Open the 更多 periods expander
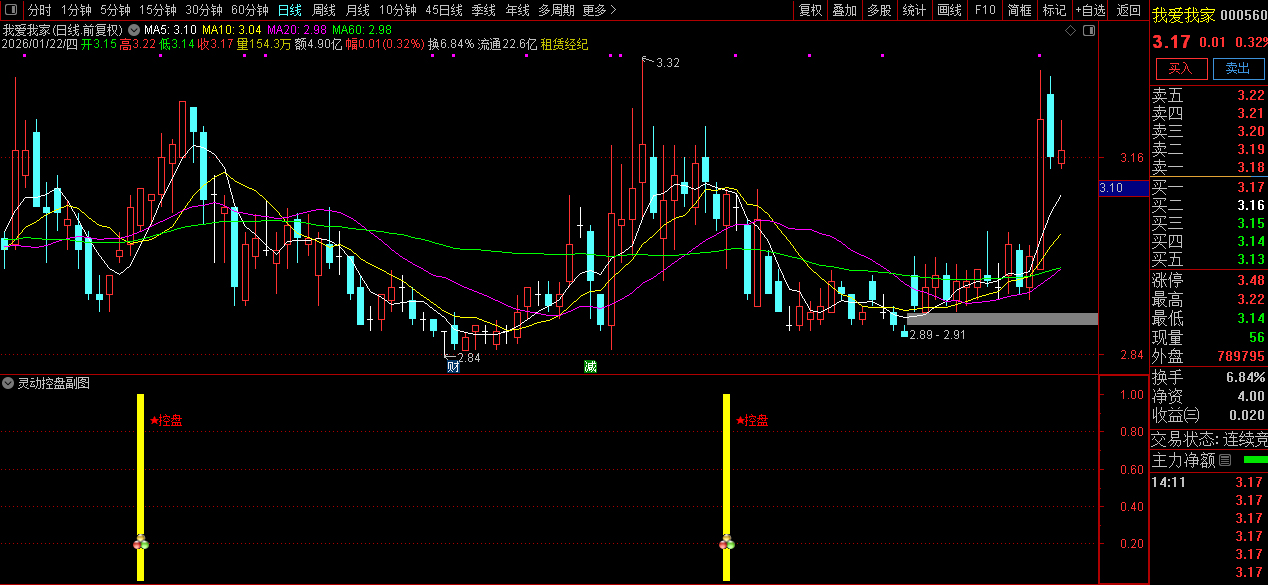Viewport: 1268px width, 585px height. click(599, 10)
